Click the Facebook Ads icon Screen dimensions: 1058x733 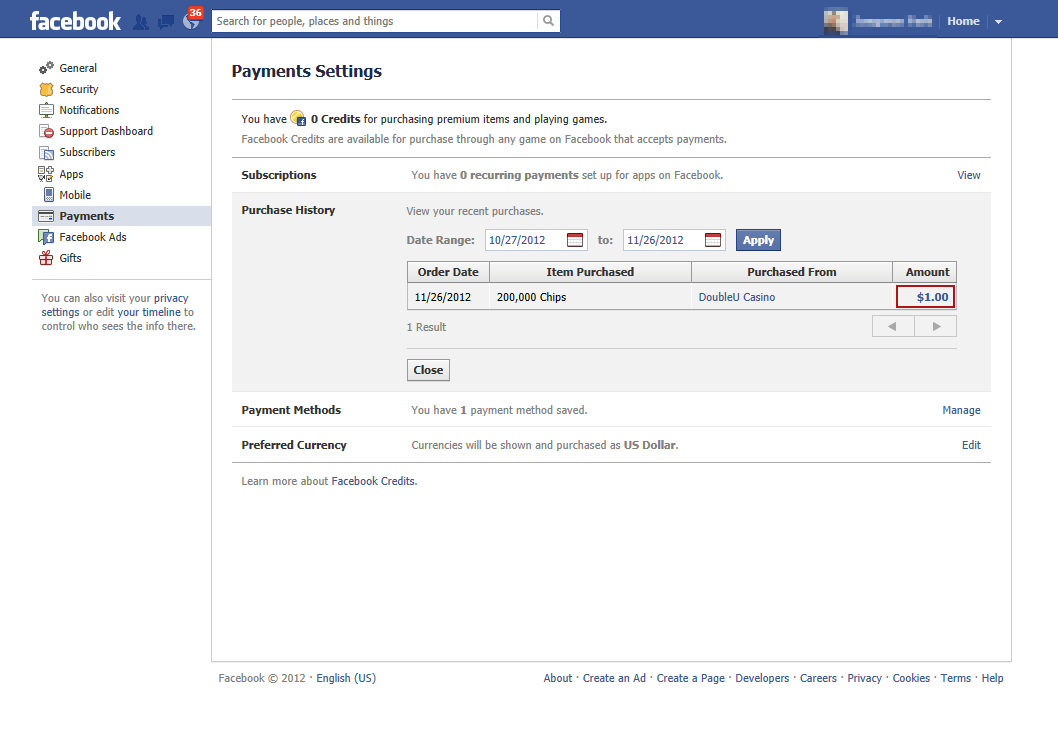click(x=46, y=237)
